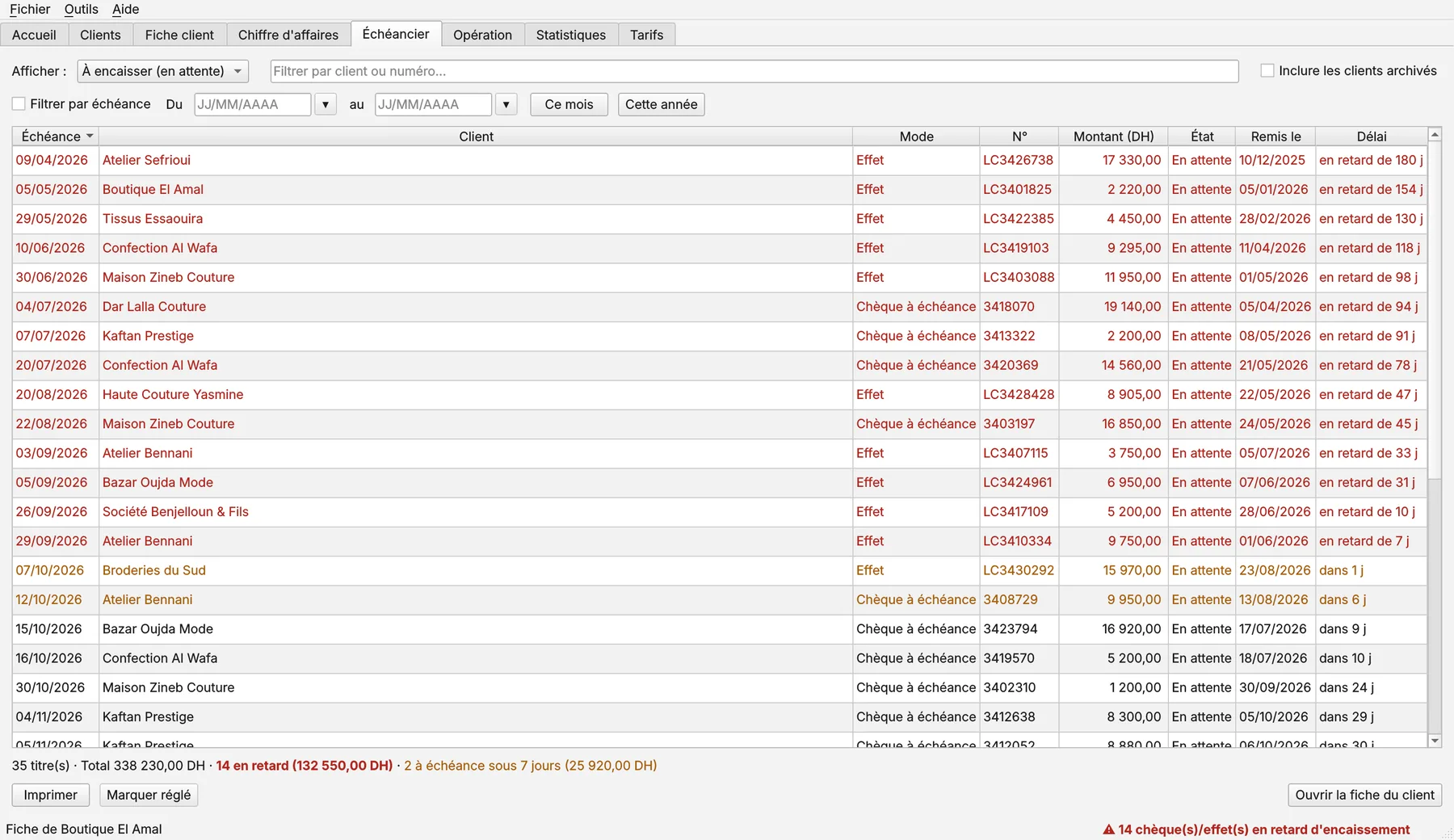1454x840 pixels.
Task: Sort by the Montant (DH) column header
Action: pyautogui.click(x=1113, y=136)
